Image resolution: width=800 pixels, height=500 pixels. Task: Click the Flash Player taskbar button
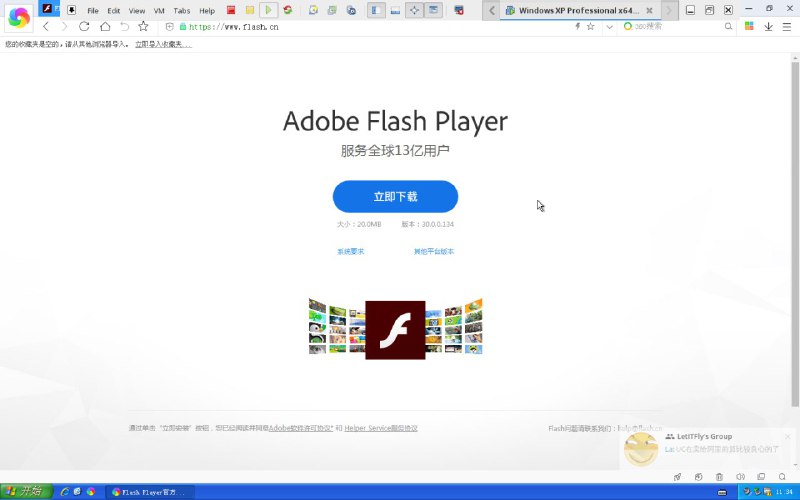coord(149,492)
